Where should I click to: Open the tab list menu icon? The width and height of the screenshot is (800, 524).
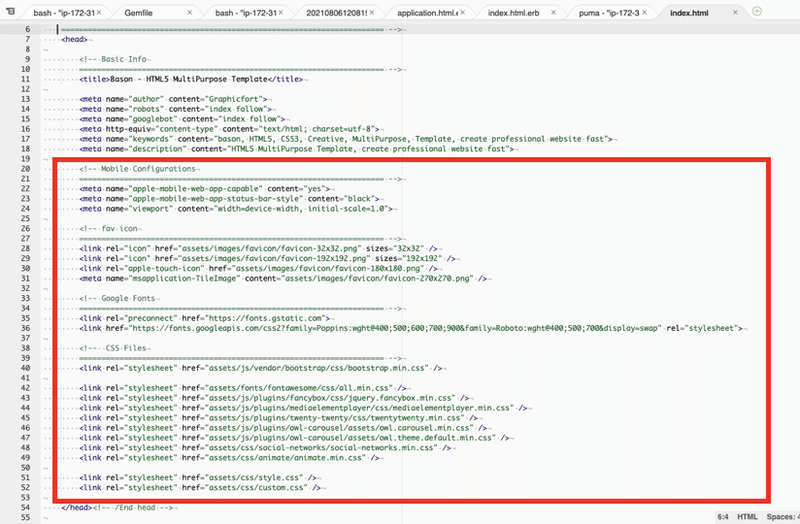pyautogui.click(x=10, y=11)
